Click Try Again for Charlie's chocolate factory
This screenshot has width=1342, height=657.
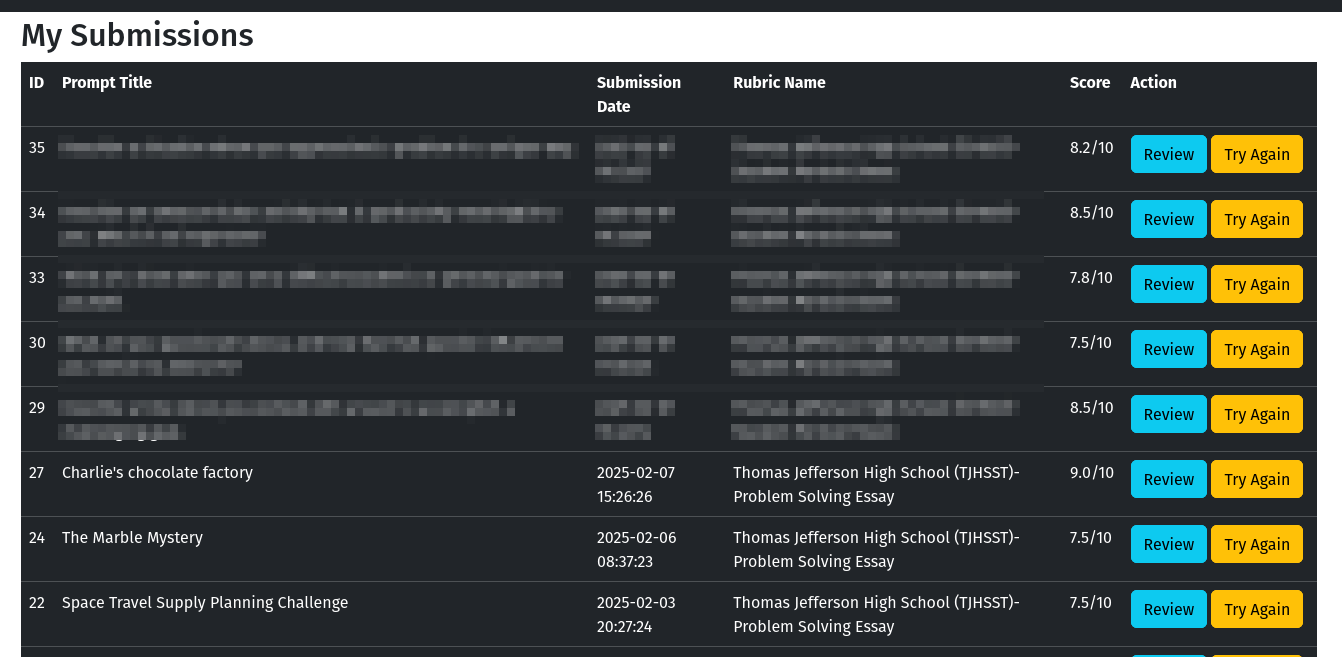click(1256, 478)
